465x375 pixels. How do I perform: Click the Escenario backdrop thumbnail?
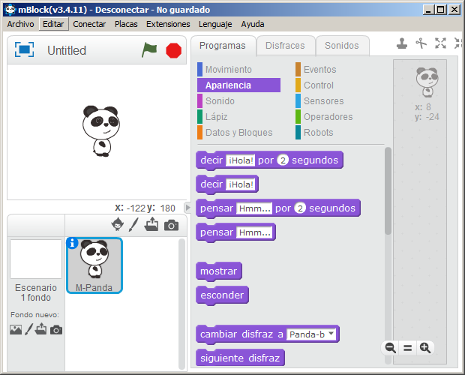point(36,259)
